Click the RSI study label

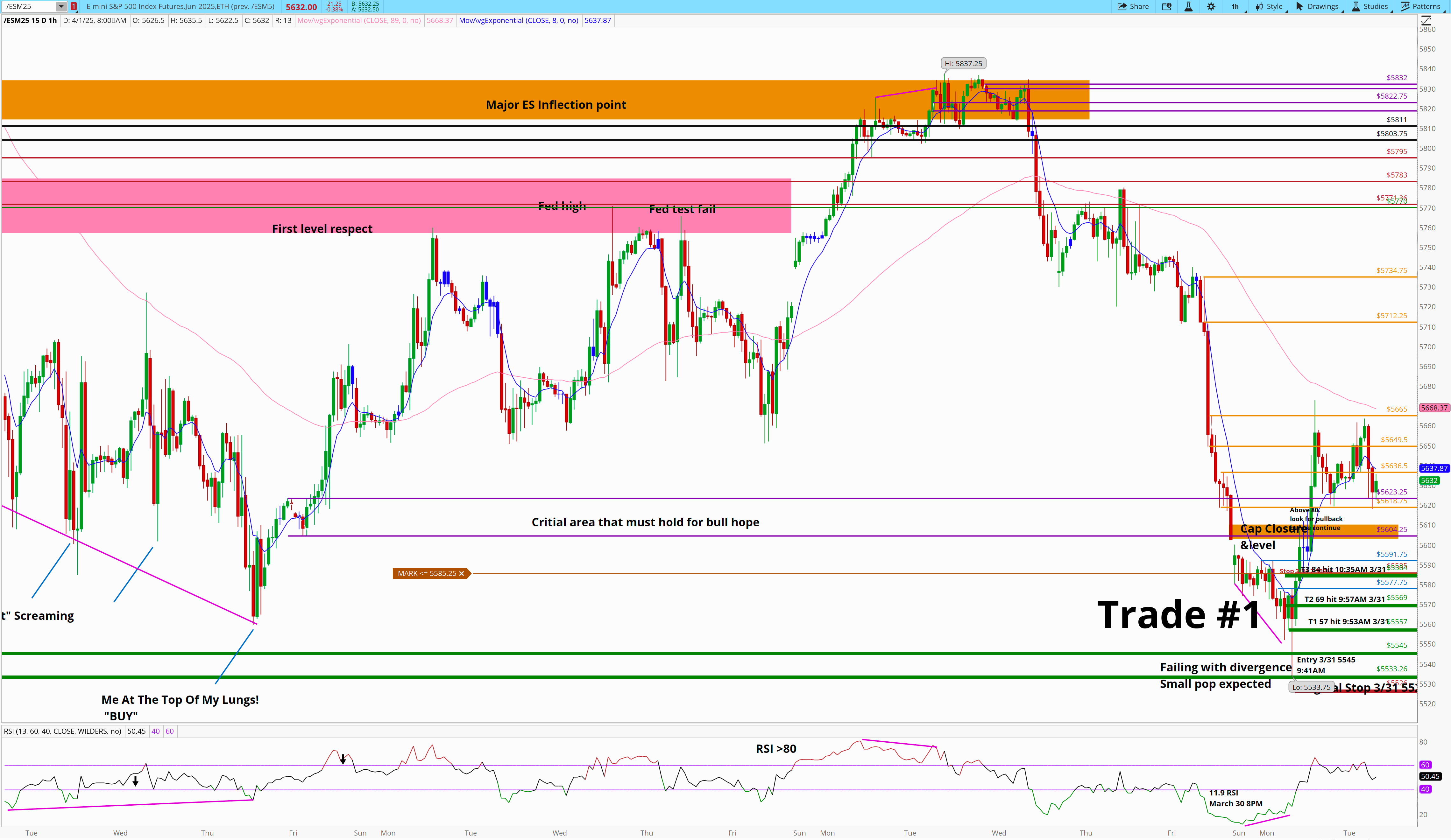[62, 731]
